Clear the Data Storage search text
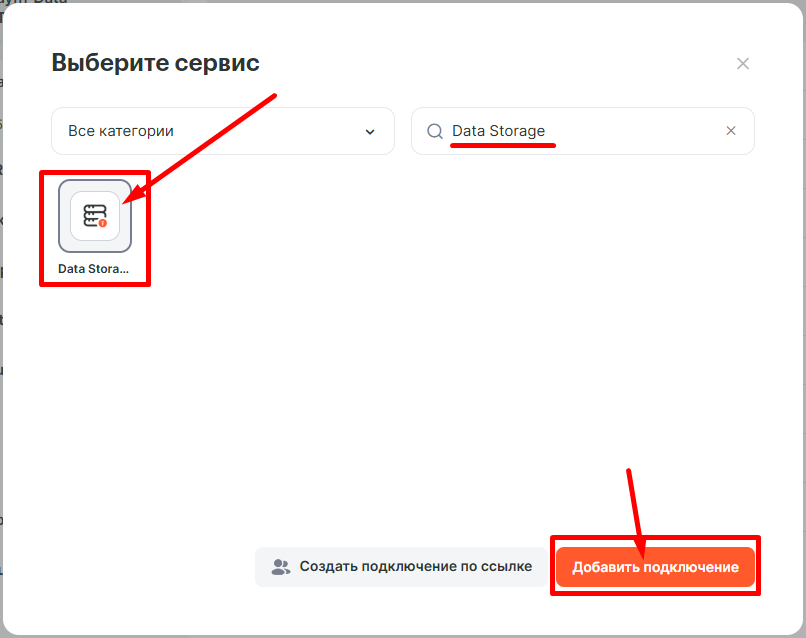The image size is (806, 638). point(731,131)
